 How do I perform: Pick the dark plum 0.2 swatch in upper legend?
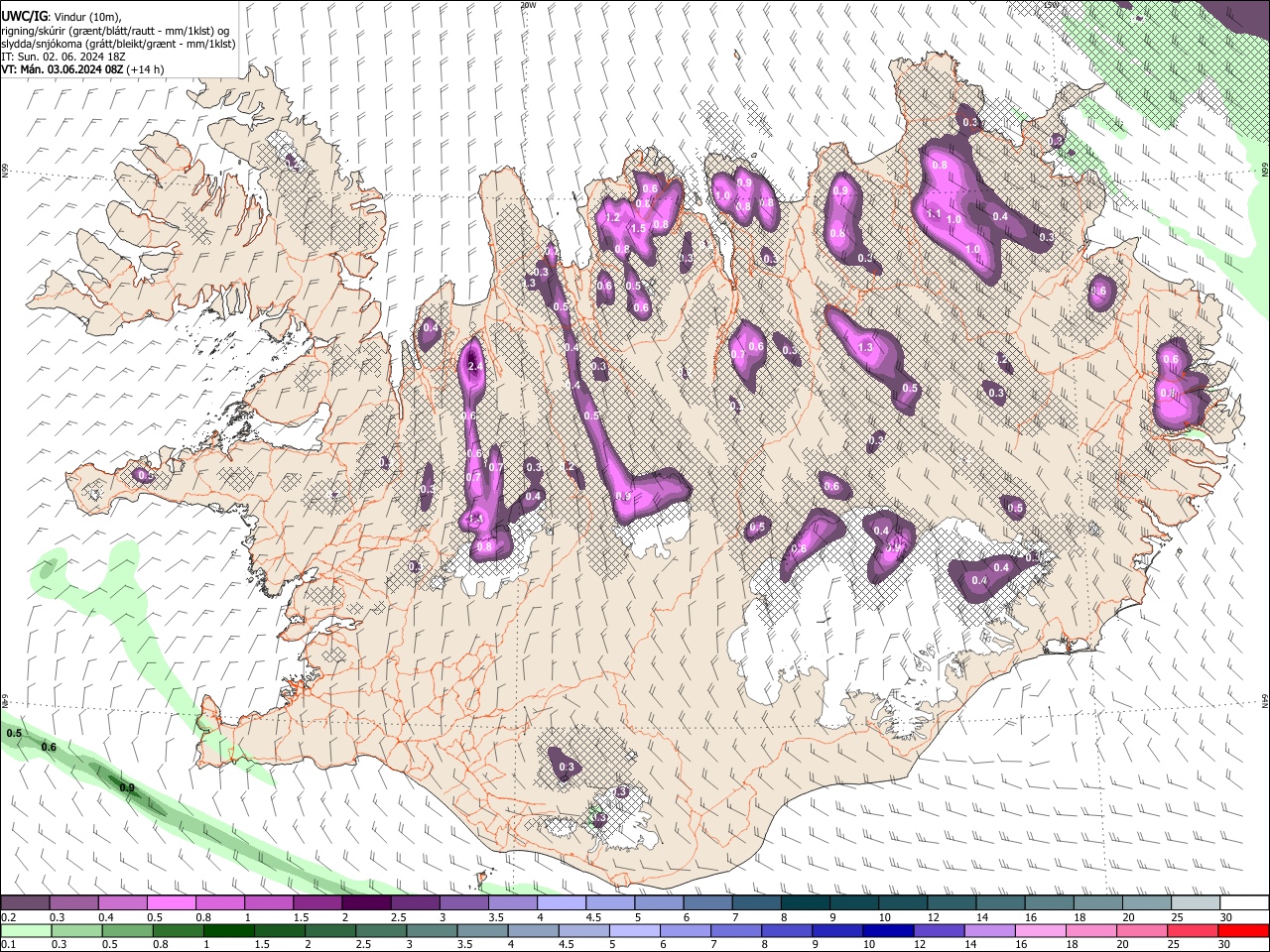[25, 903]
